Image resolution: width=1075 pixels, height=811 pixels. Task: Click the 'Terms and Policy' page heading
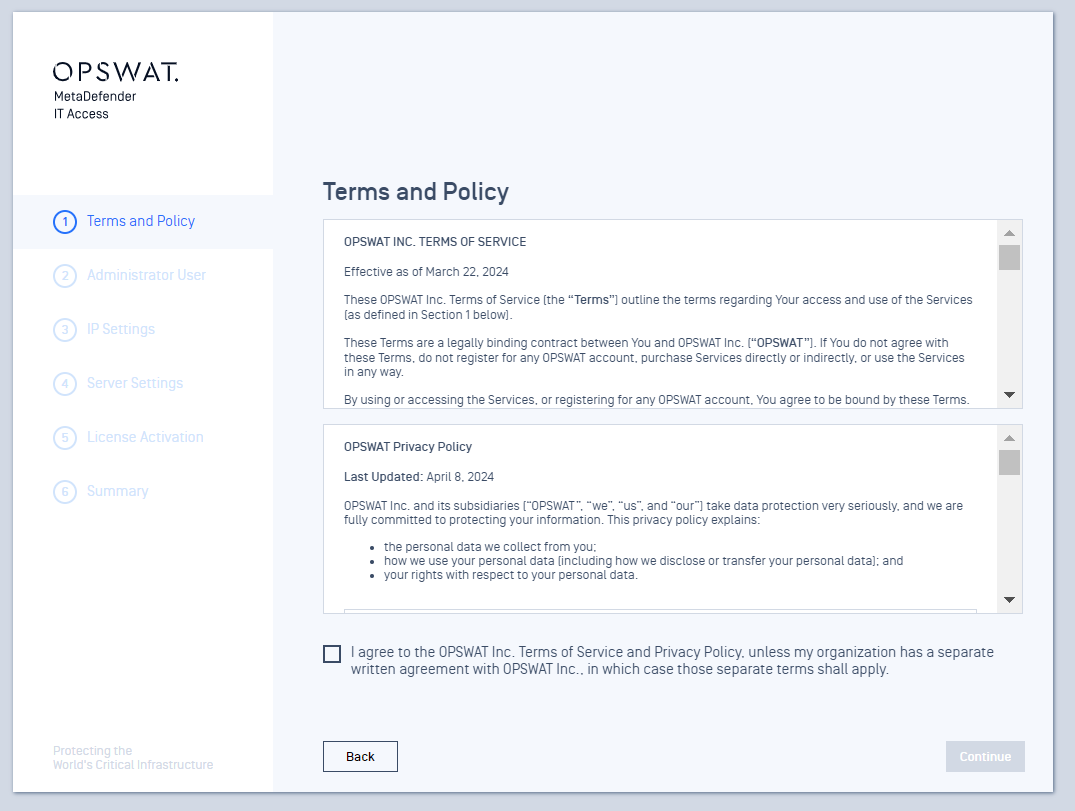(x=415, y=192)
